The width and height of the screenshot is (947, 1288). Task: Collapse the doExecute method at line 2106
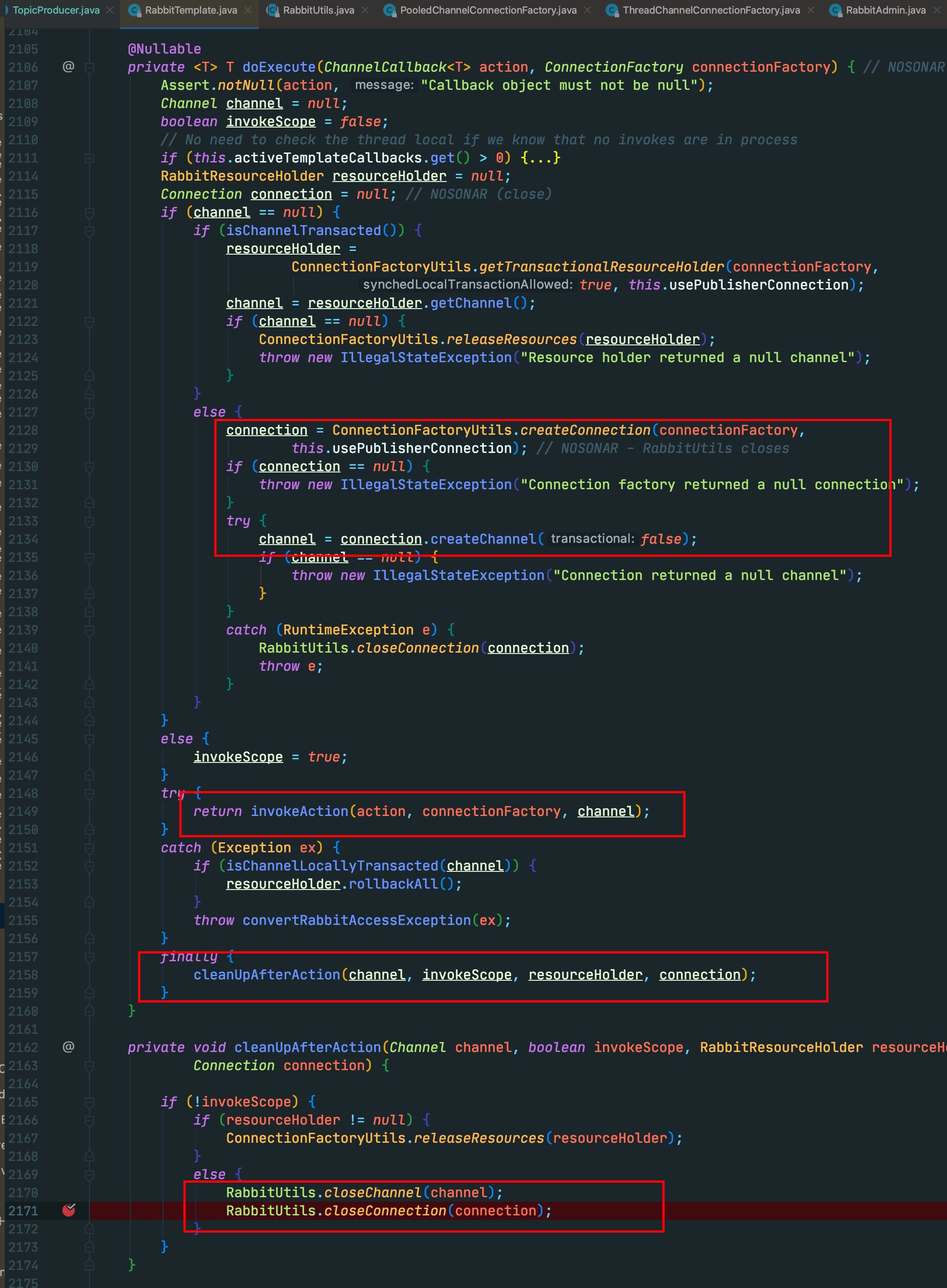point(89,67)
